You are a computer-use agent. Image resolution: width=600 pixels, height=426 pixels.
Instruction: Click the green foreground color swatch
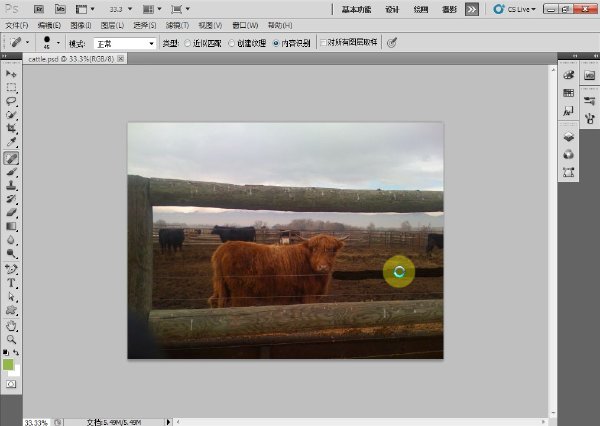tap(8, 364)
